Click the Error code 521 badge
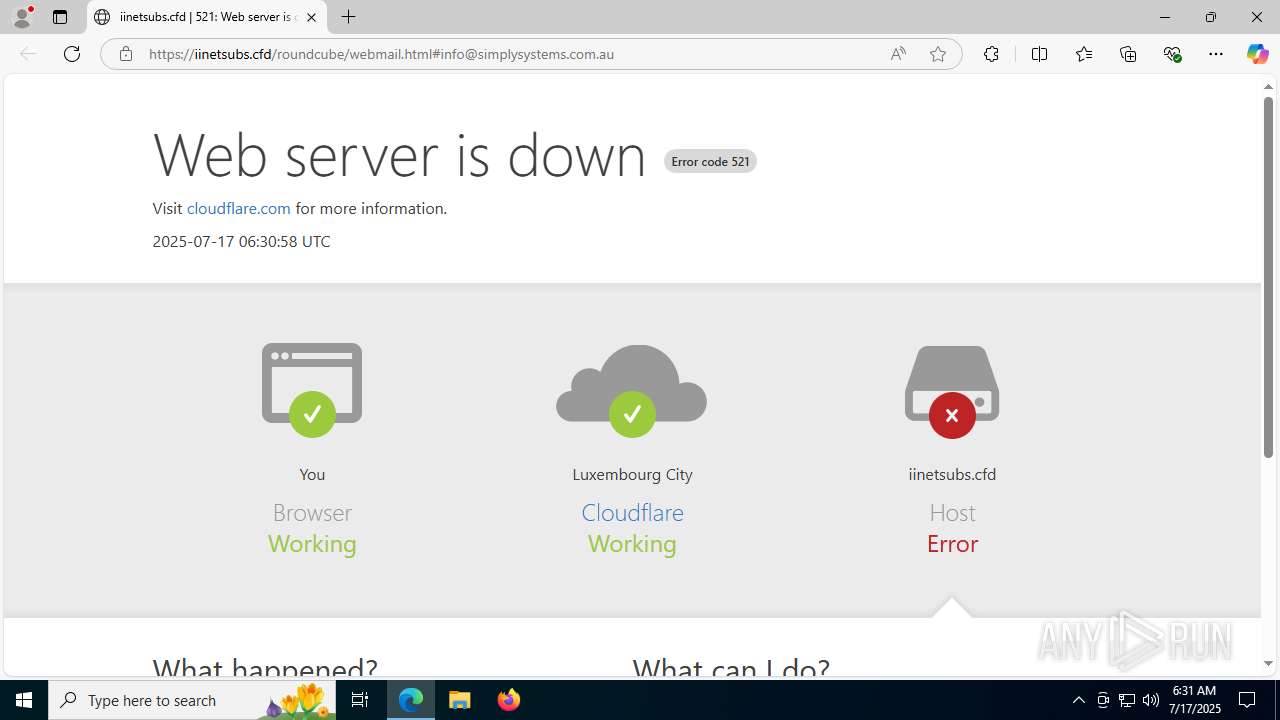Image resolution: width=1280 pixels, height=720 pixels. pyautogui.click(x=710, y=161)
